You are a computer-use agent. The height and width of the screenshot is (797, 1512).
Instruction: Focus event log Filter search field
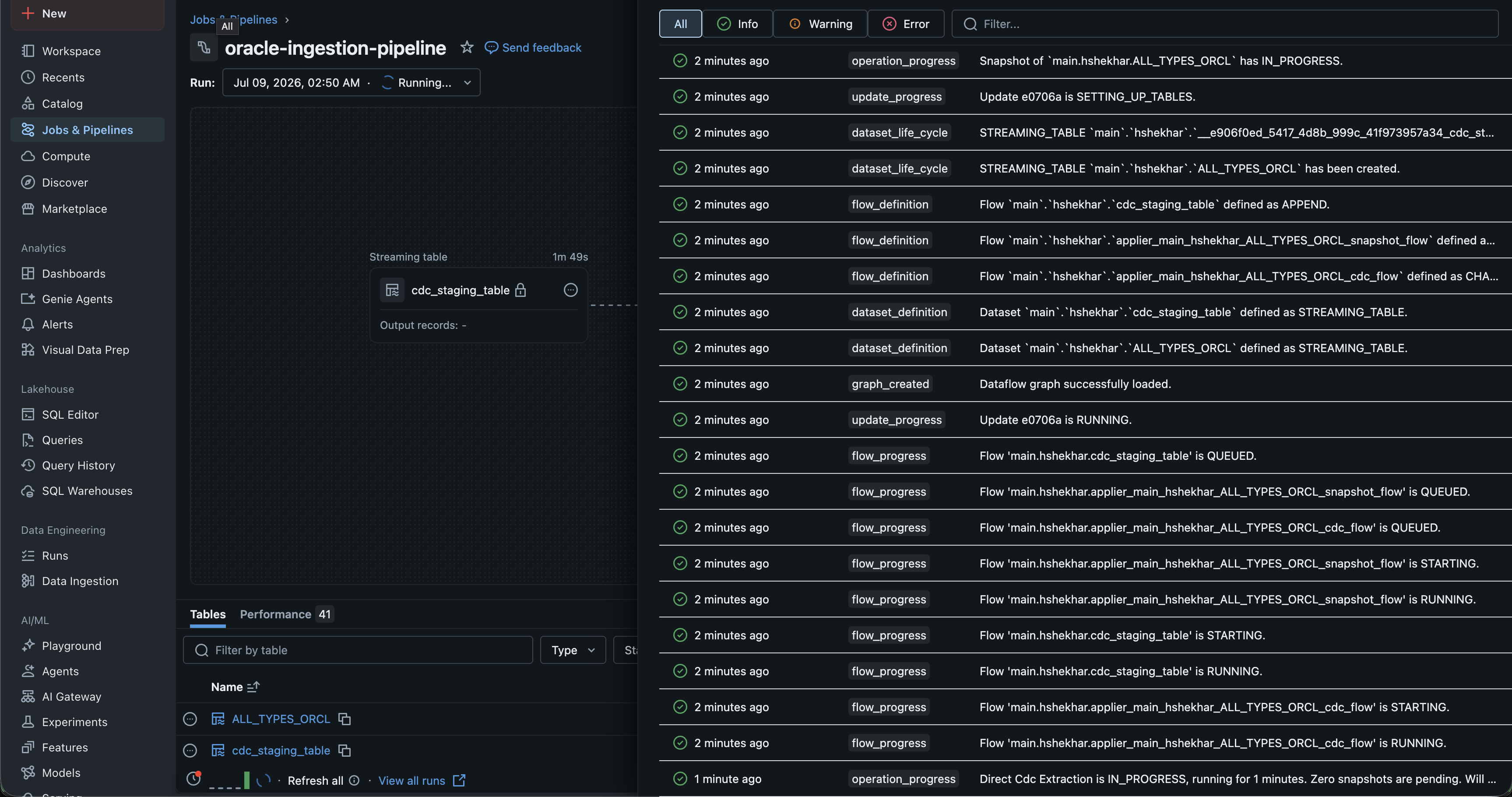point(1225,24)
